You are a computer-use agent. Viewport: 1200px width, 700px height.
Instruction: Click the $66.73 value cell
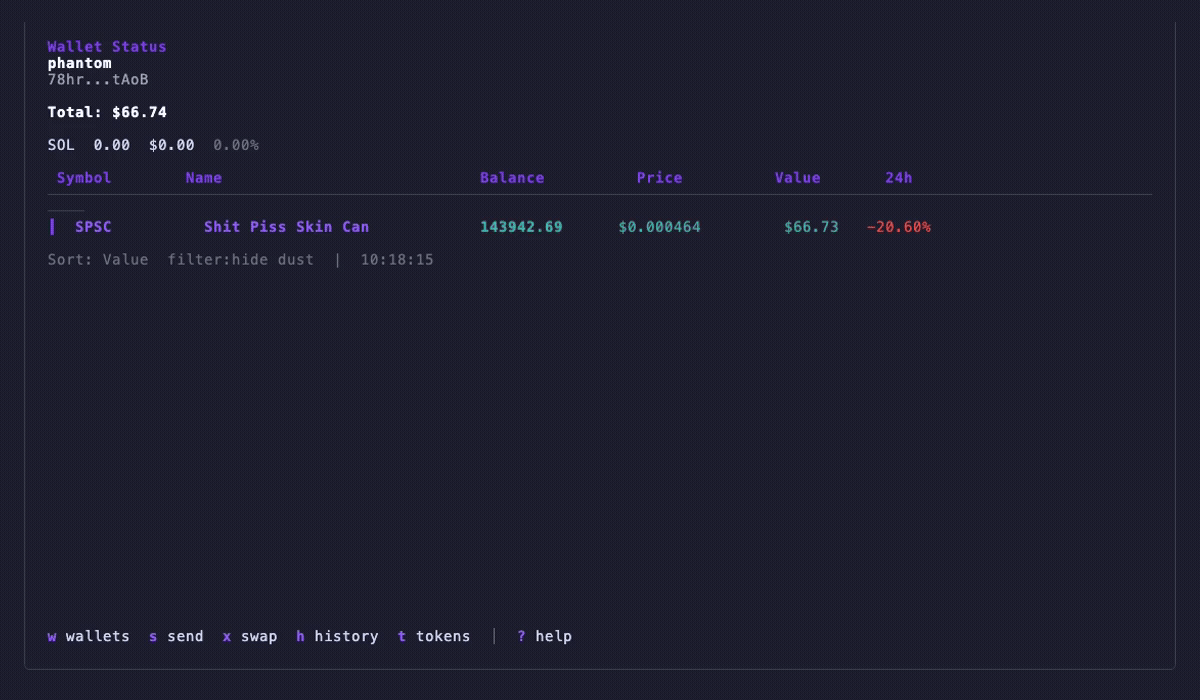pyautogui.click(x=812, y=227)
